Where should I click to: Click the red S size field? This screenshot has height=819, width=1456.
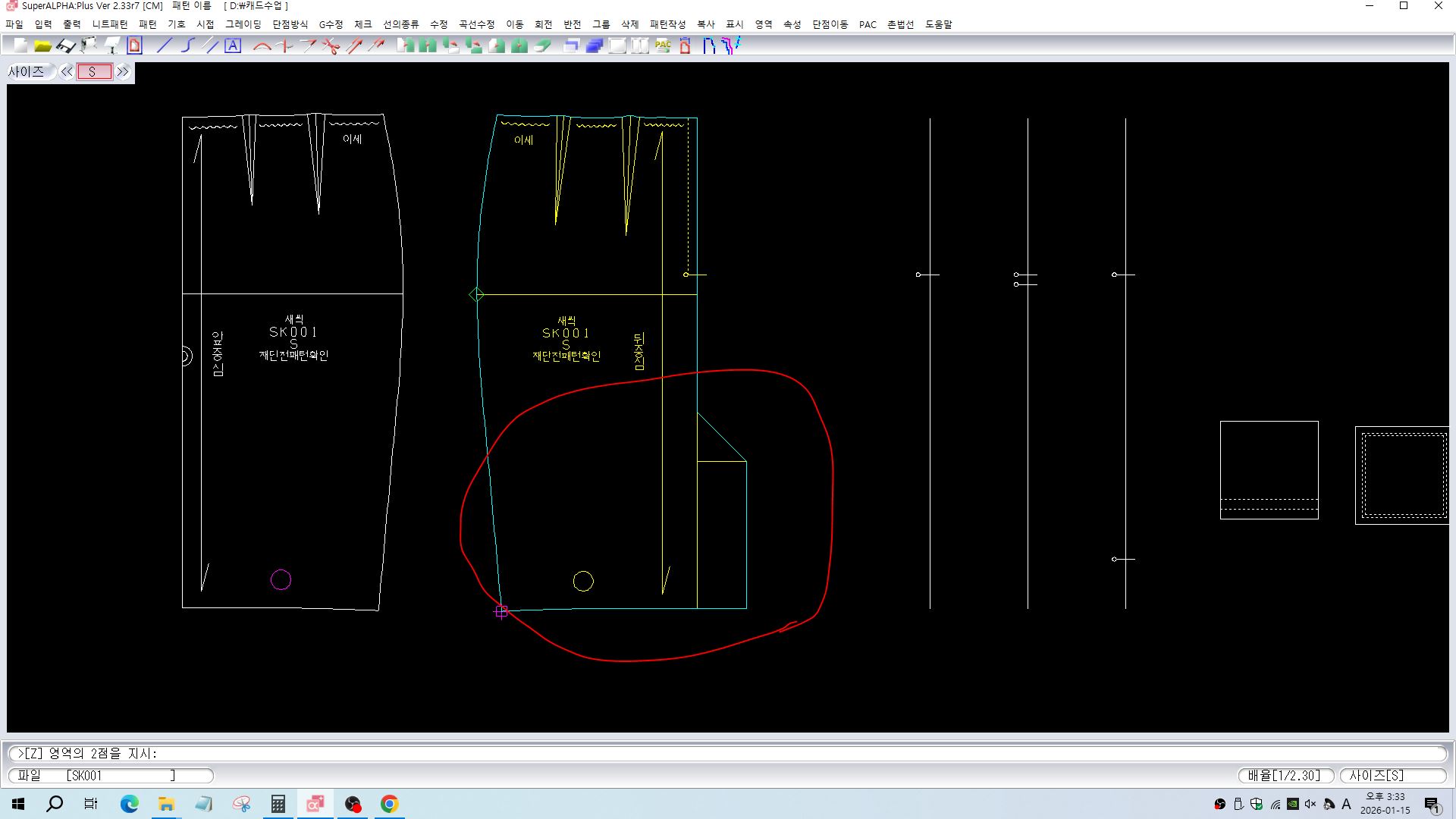pos(94,72)
